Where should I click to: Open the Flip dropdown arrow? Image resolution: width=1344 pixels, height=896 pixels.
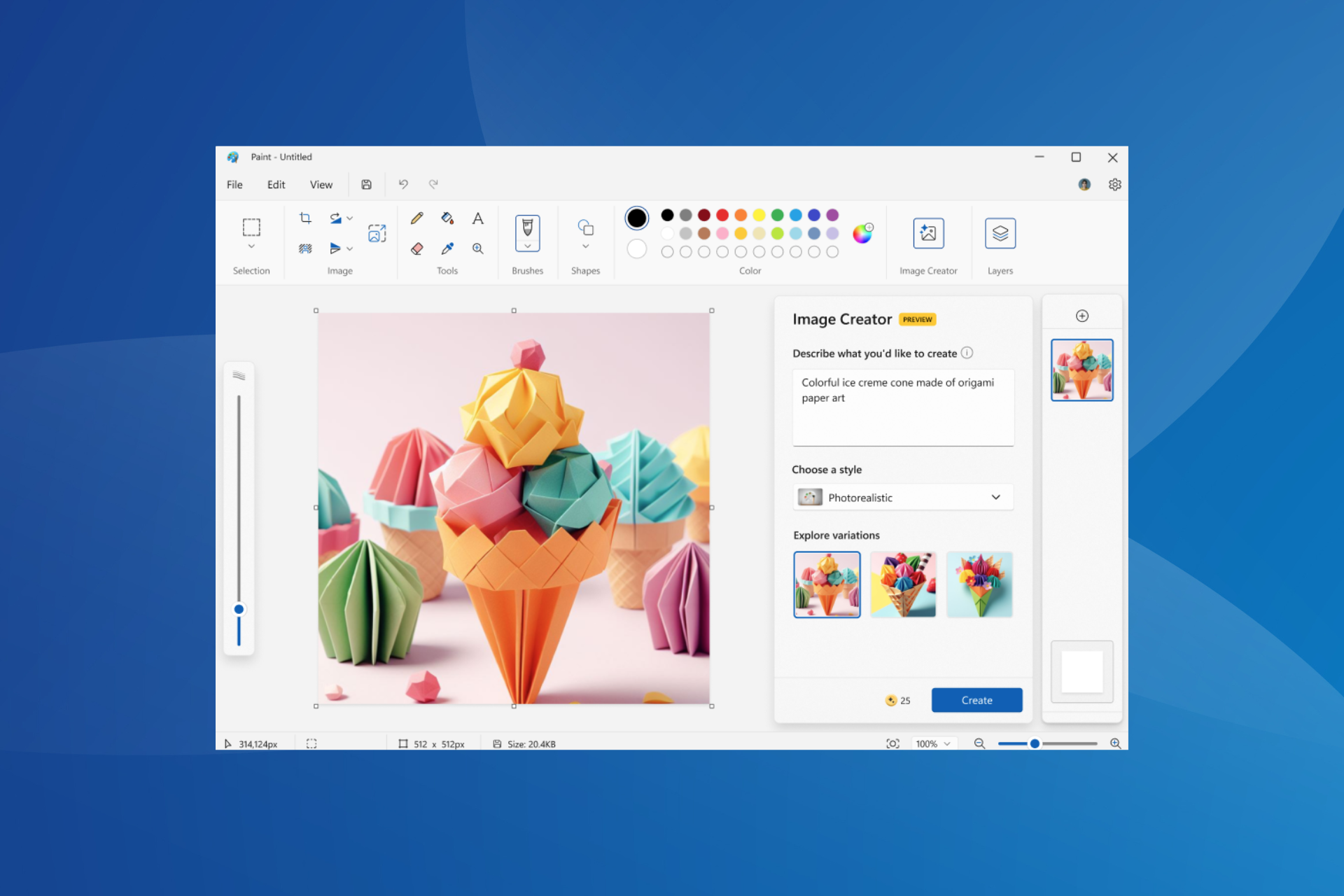tap(350, 248)
